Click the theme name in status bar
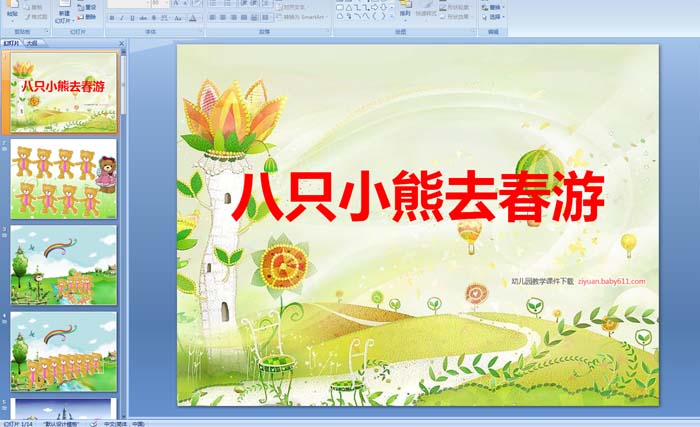This screenshot has height=427, width=700. (62, 424)
